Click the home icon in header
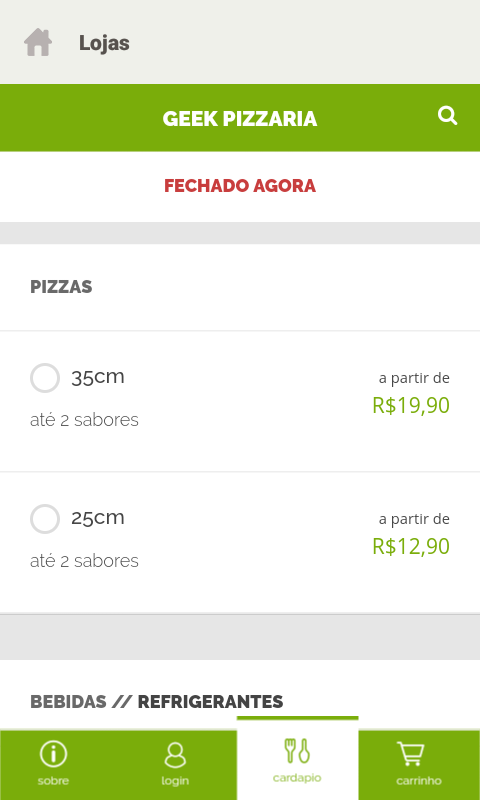 [38, 42]
